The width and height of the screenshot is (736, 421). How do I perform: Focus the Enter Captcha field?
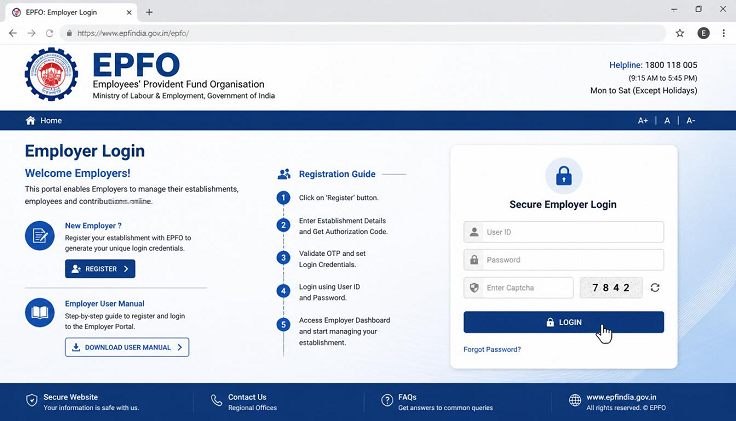[x=519, y=288]
